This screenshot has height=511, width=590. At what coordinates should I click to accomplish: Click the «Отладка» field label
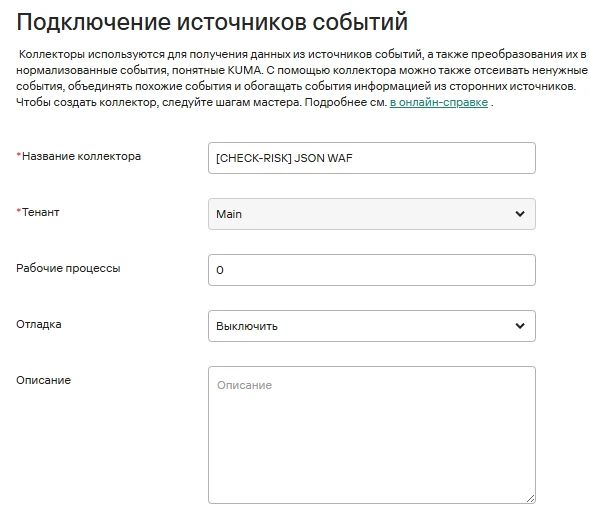click(x=39, y=324)
